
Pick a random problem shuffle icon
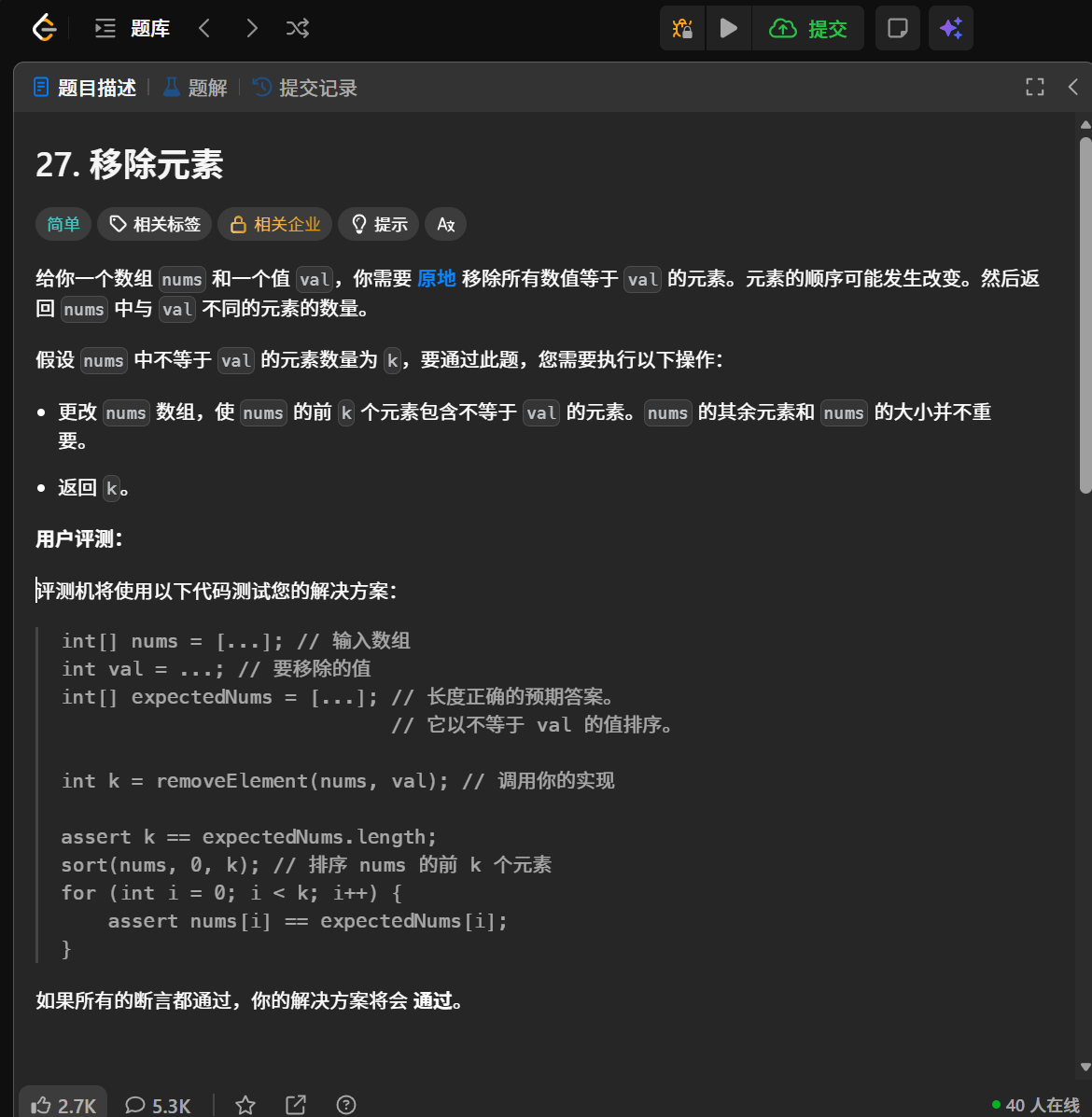pyautogui.click(x=298, y=29)
